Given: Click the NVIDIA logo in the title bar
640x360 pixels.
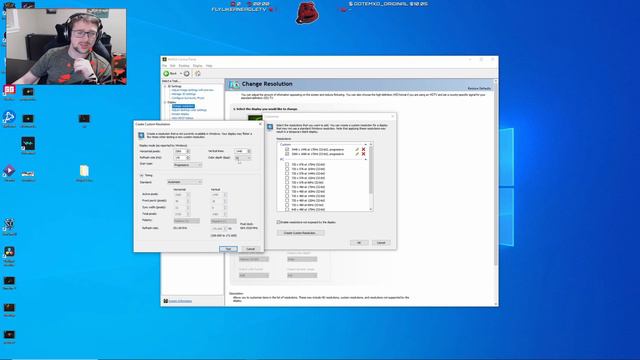Looking at the screenshot, I should (164, 59).
